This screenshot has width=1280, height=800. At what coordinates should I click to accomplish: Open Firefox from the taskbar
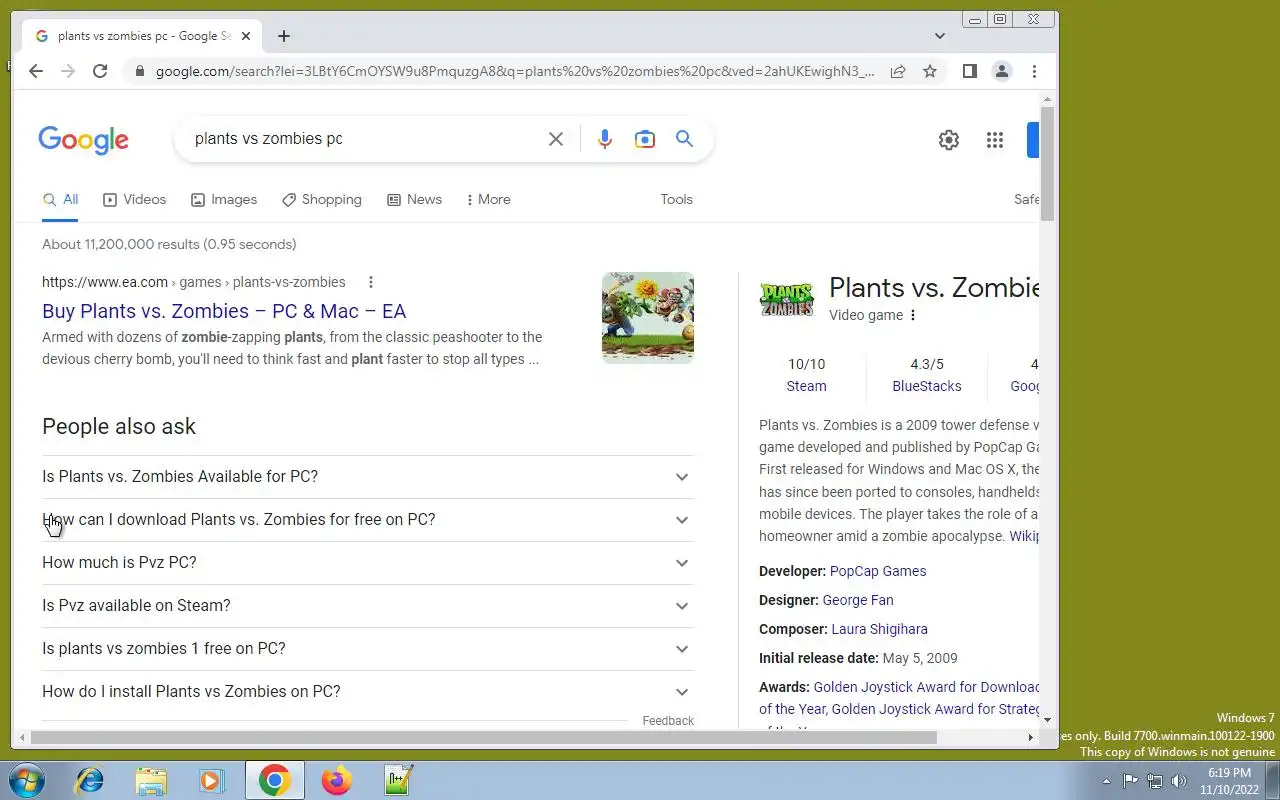(337, 780)
